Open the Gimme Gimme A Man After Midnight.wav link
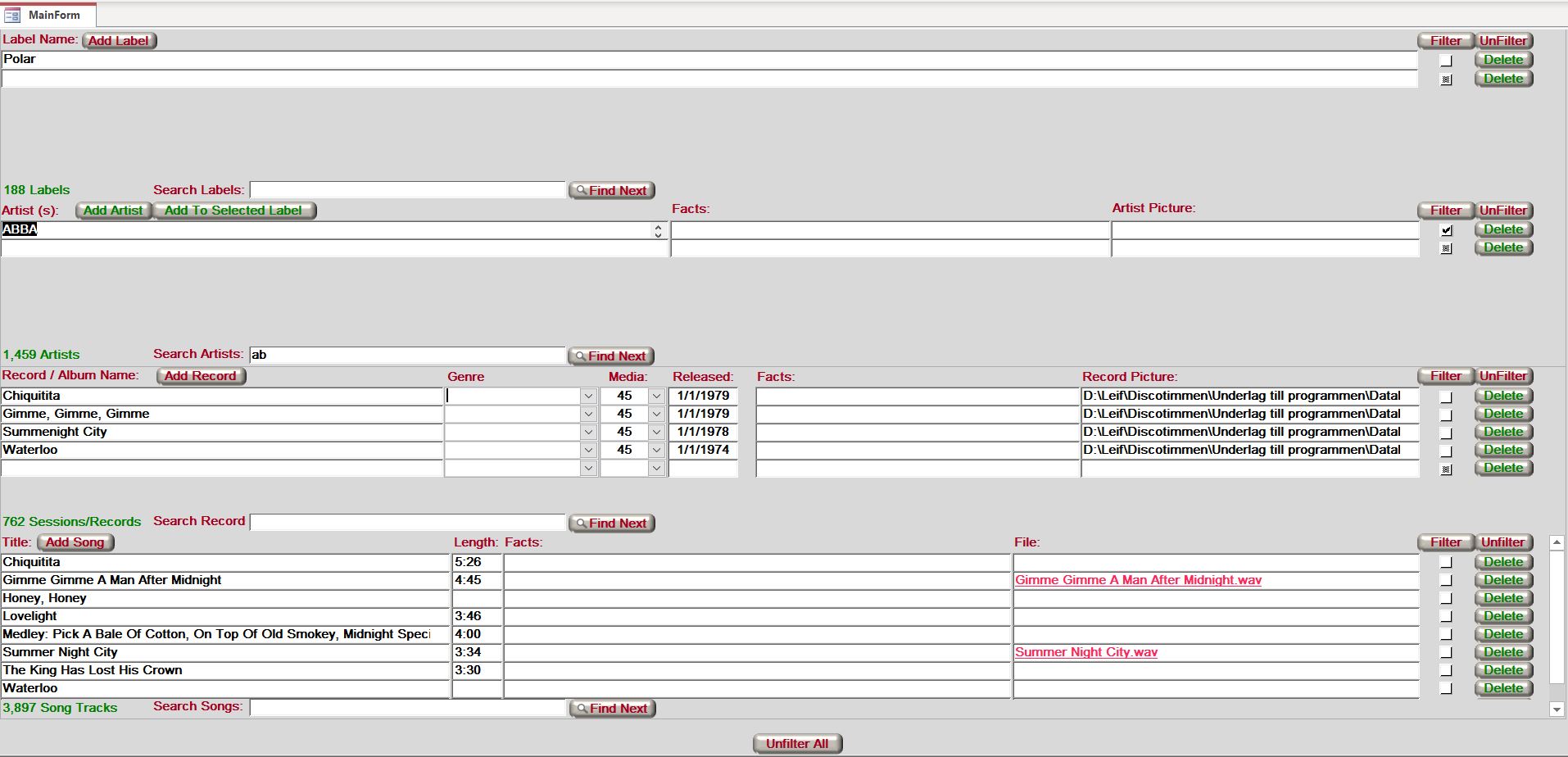Screen dimensions: 1568x757 (1138, 580)
